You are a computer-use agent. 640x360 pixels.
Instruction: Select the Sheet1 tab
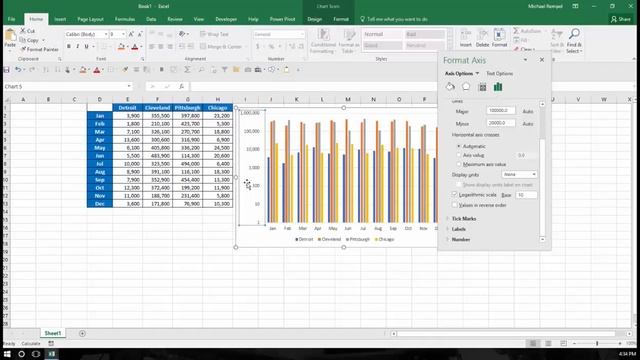(x=53, y=333)
